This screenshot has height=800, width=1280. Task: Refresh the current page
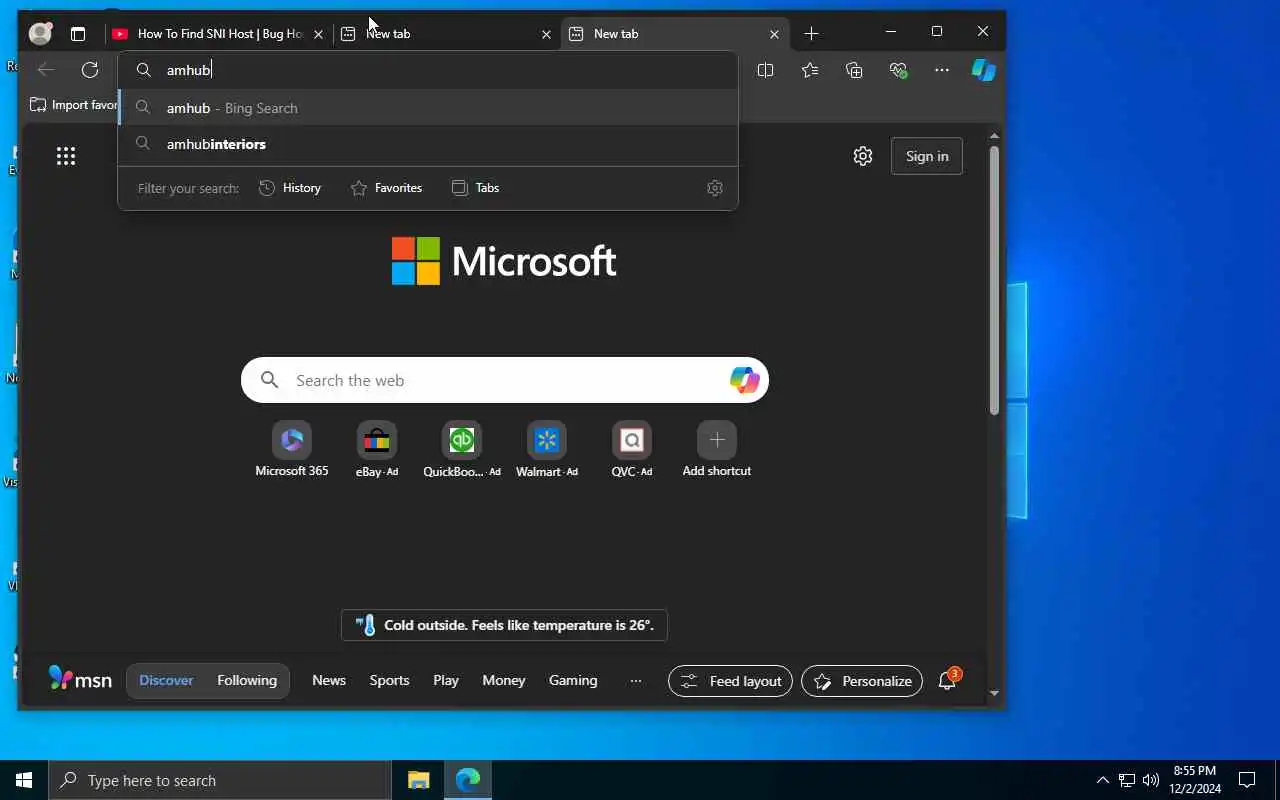[90, 69]
